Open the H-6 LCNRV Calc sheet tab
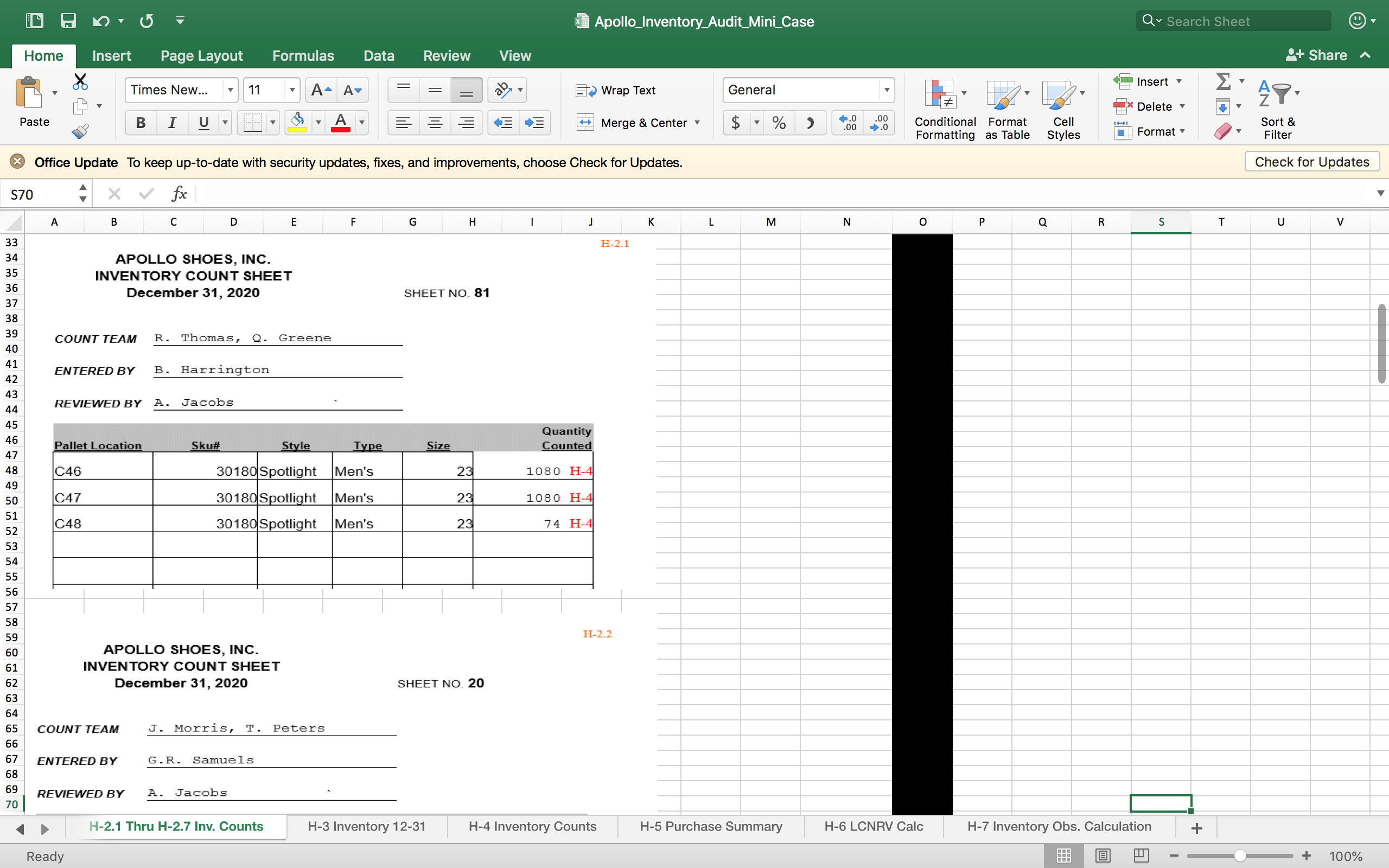 874,826
